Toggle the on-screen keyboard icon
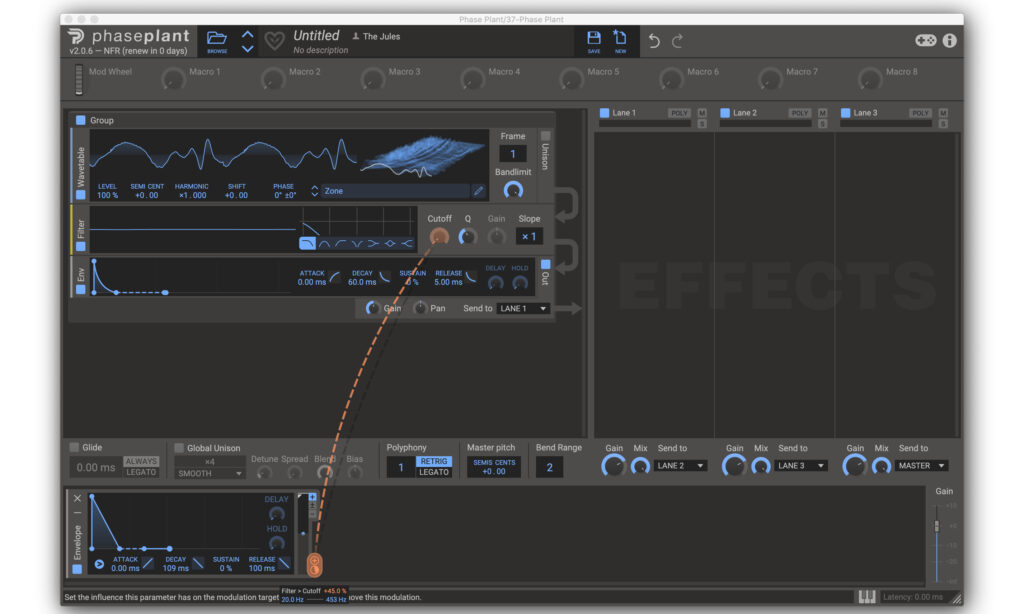 click(867, 596)
